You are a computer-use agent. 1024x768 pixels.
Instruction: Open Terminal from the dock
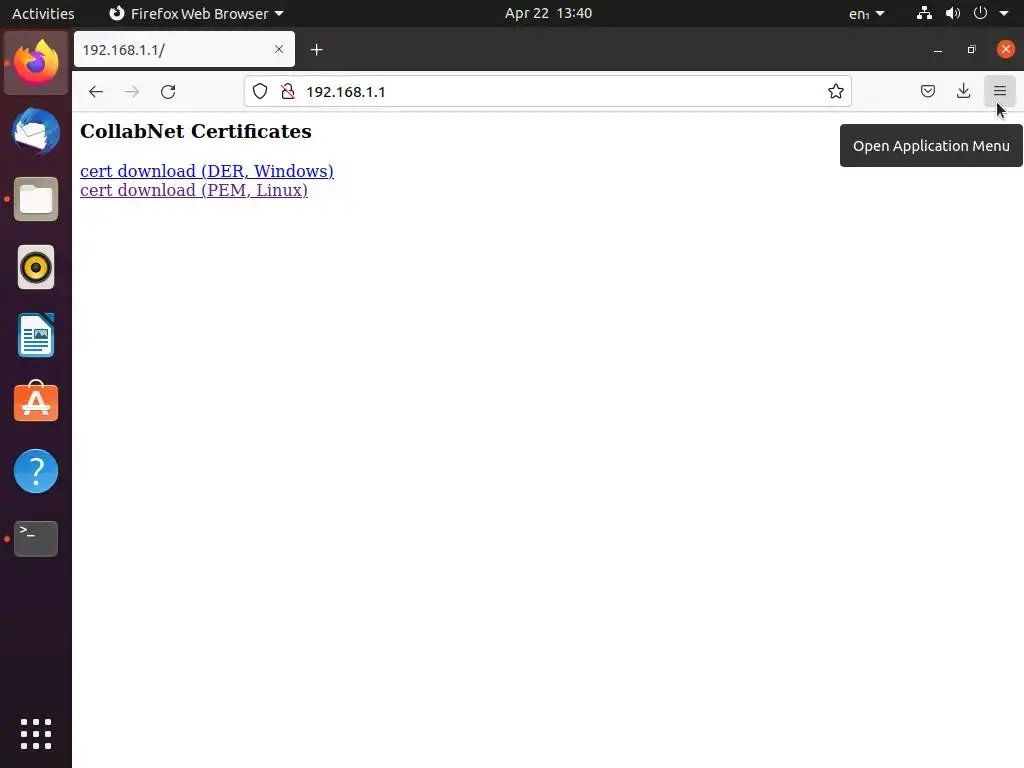pyautogui.click(x=36, y=539)
